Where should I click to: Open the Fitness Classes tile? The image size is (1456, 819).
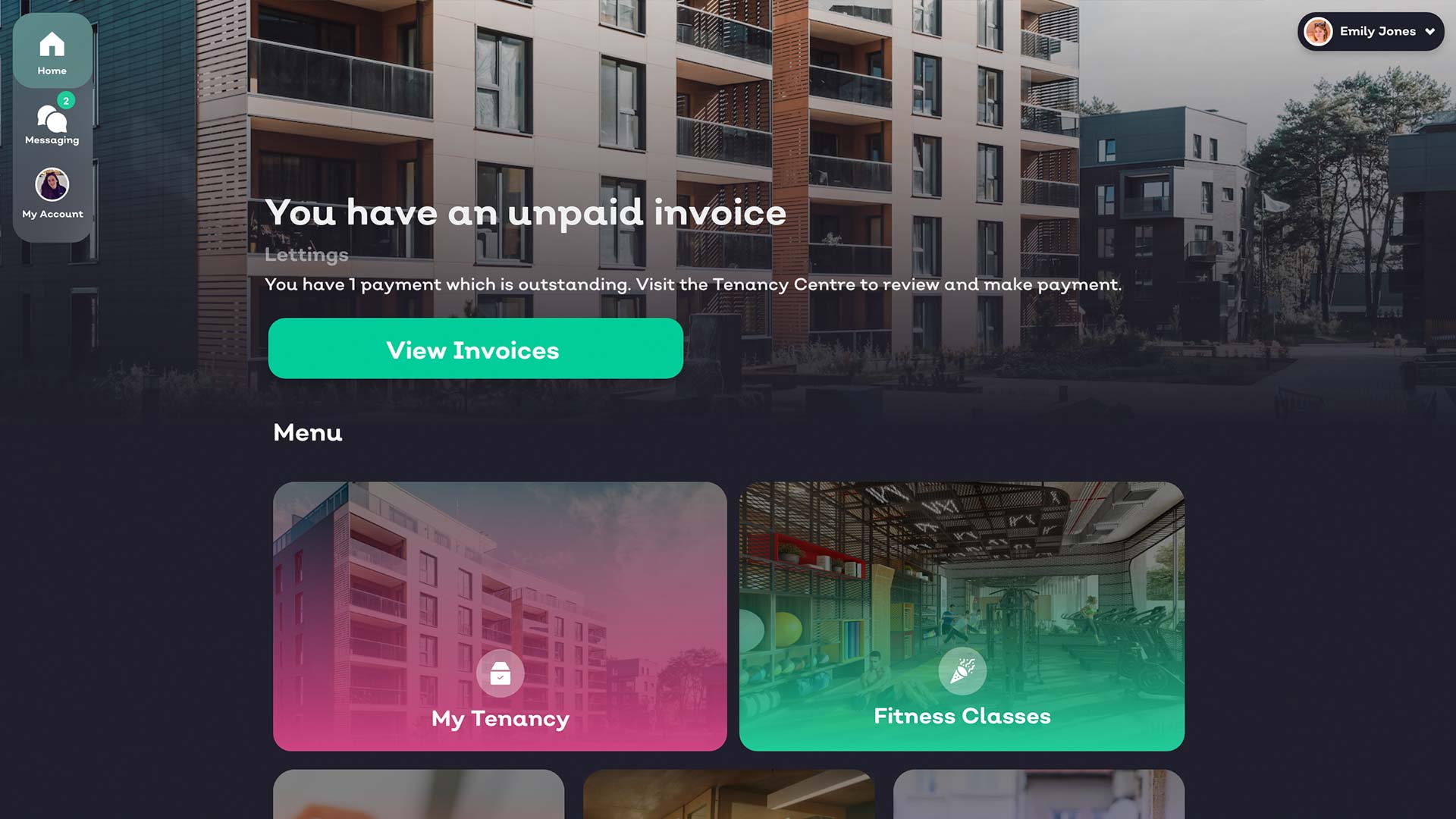pyautogui.click(x=962, y=617)
